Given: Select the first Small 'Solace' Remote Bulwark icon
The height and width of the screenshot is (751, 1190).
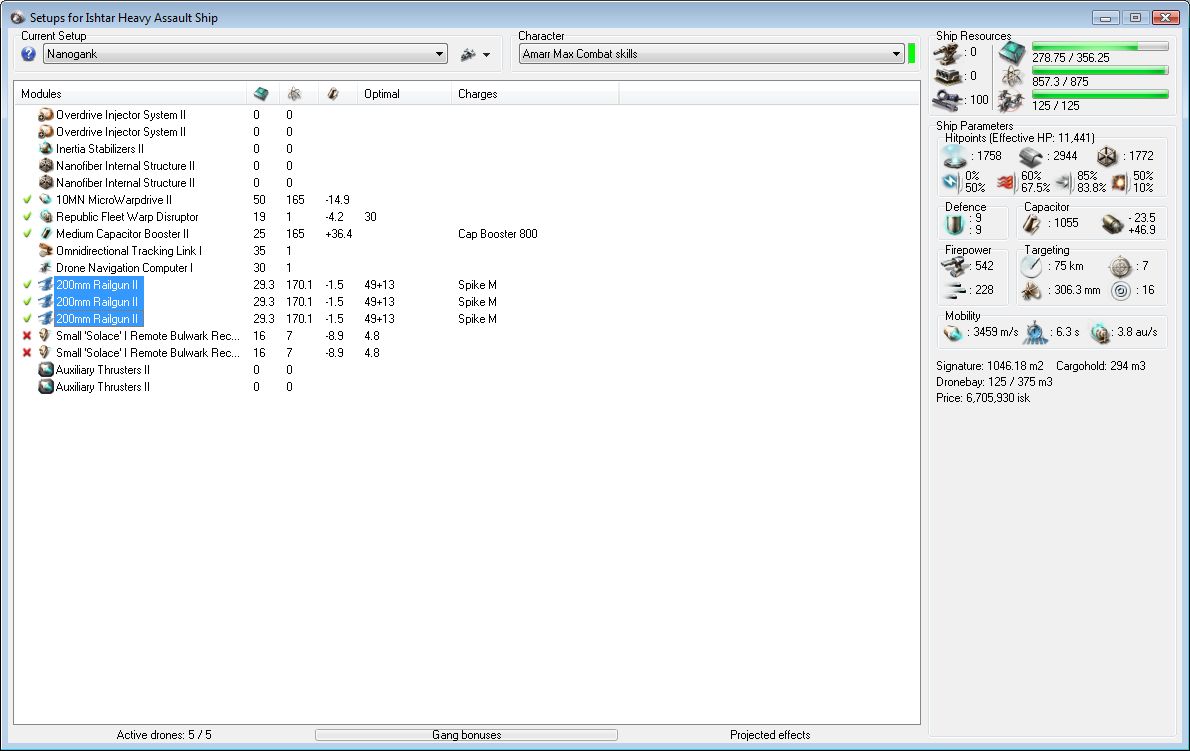Looking at the screenshot, I should point(46,335).
